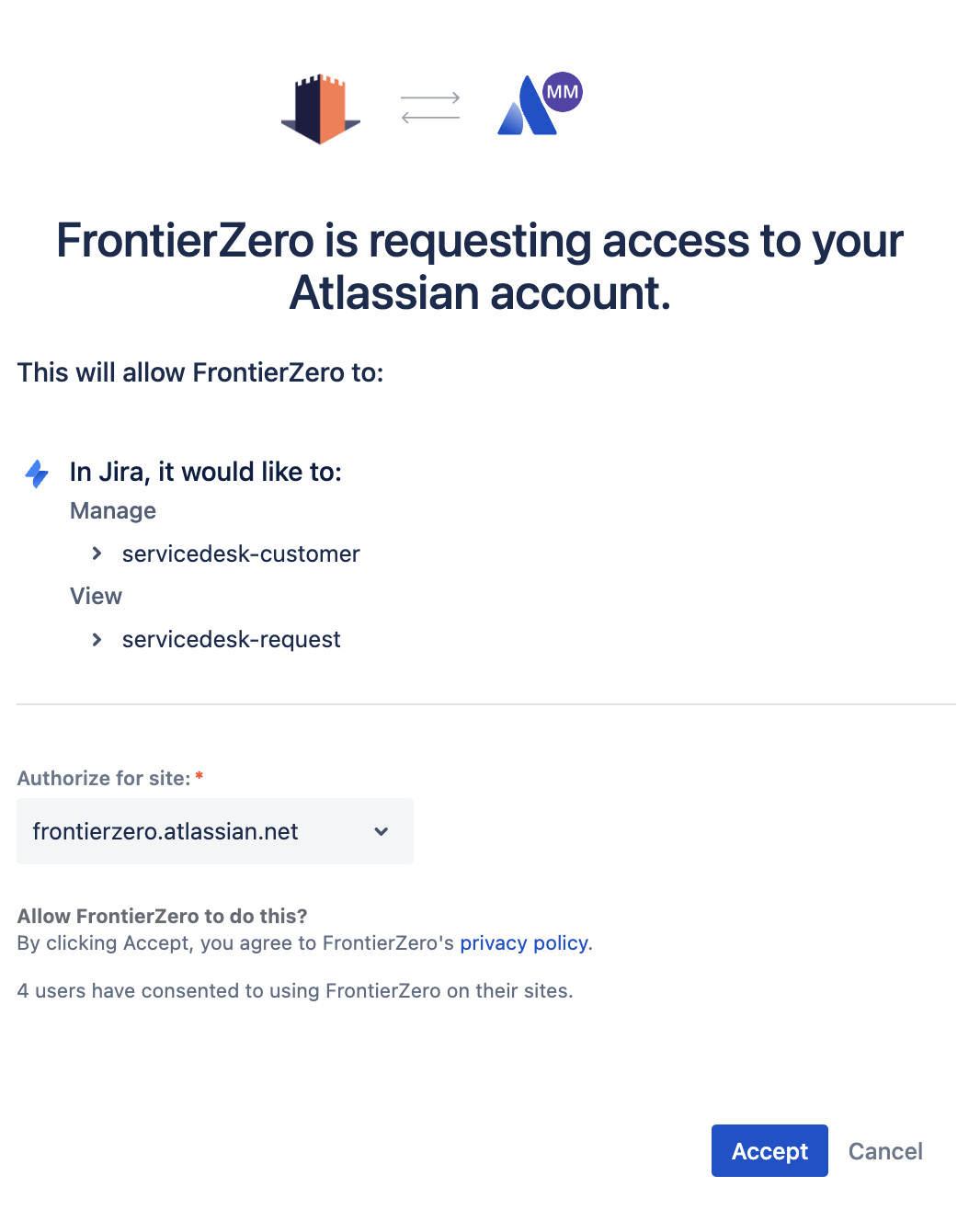Click the Cancel button

tap(884, 1151)
